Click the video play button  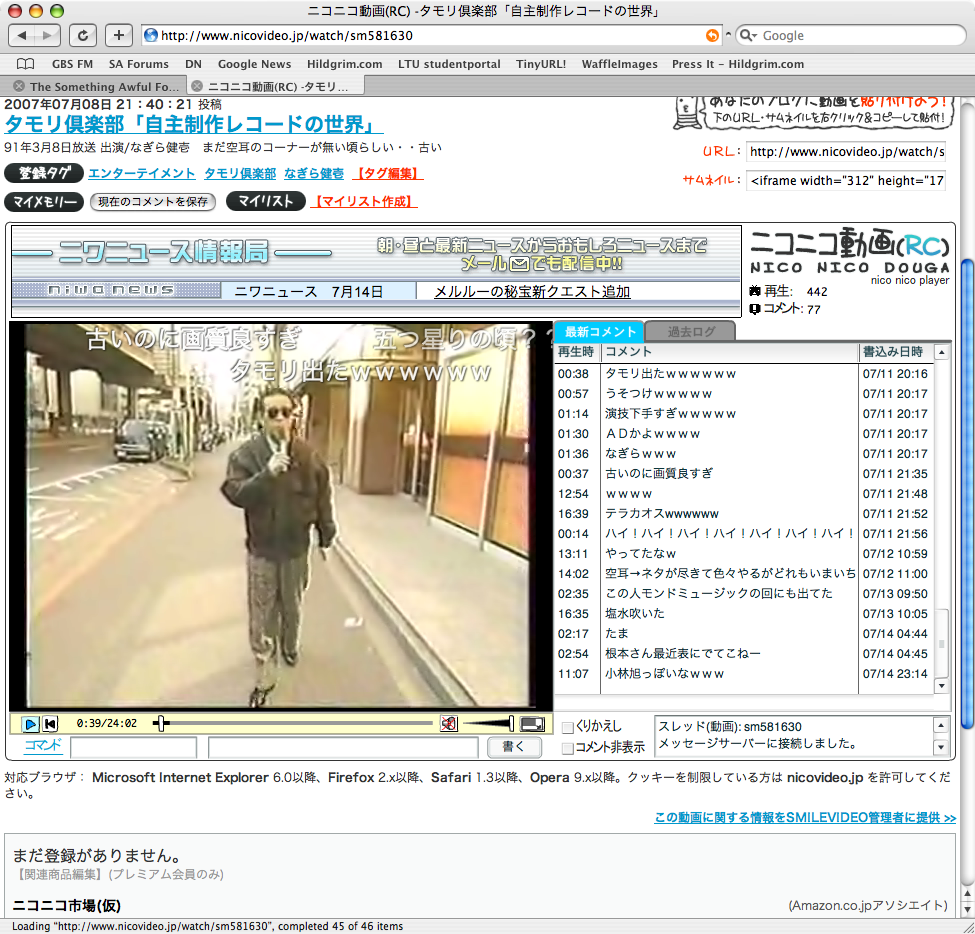pos(30,724)
